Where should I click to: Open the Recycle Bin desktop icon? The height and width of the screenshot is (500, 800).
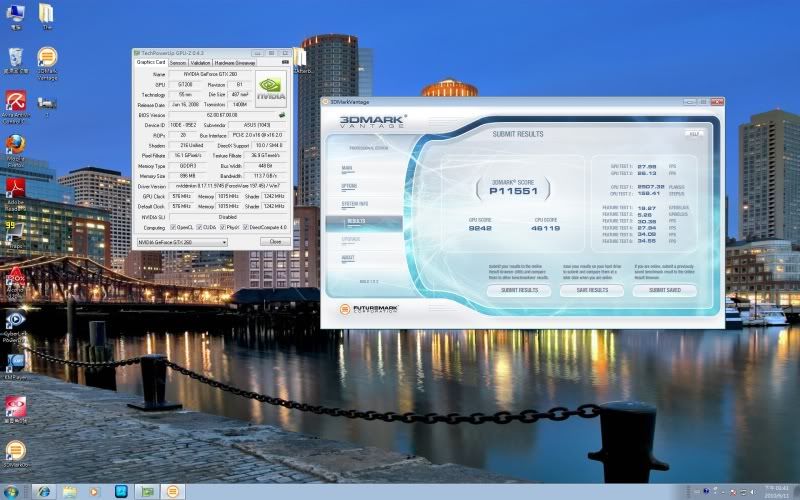coord(16,60)
